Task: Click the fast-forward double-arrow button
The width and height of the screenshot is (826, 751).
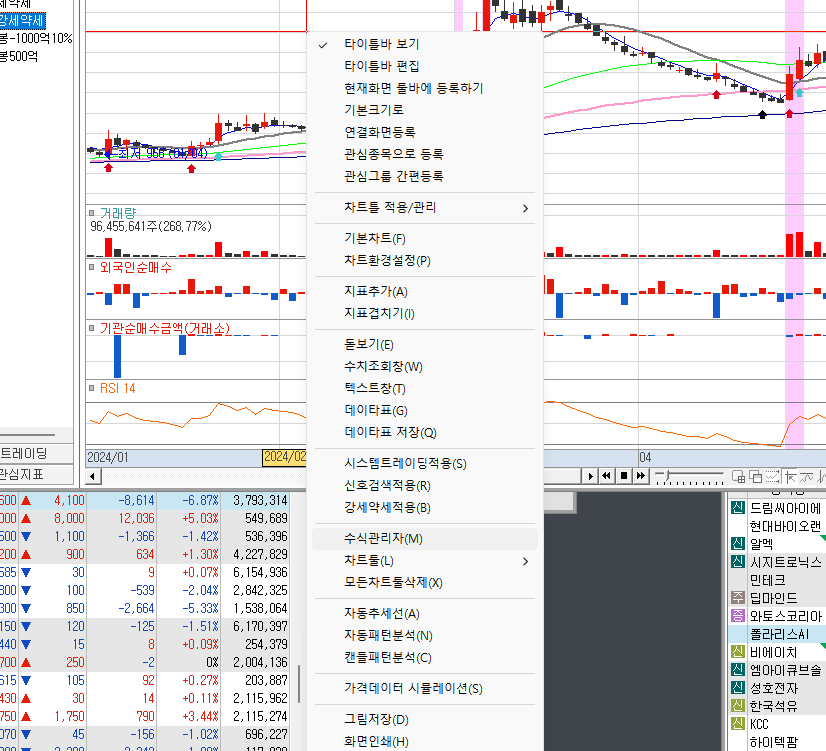Action: click(x=641, y=476)
